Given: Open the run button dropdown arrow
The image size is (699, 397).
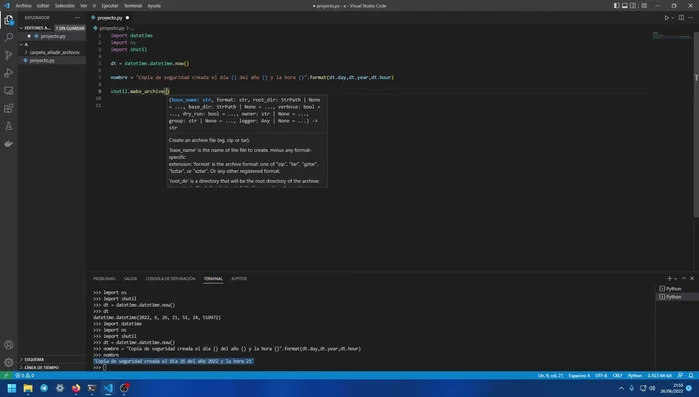Looking at the screenshot, I should (x=673, y=18).
